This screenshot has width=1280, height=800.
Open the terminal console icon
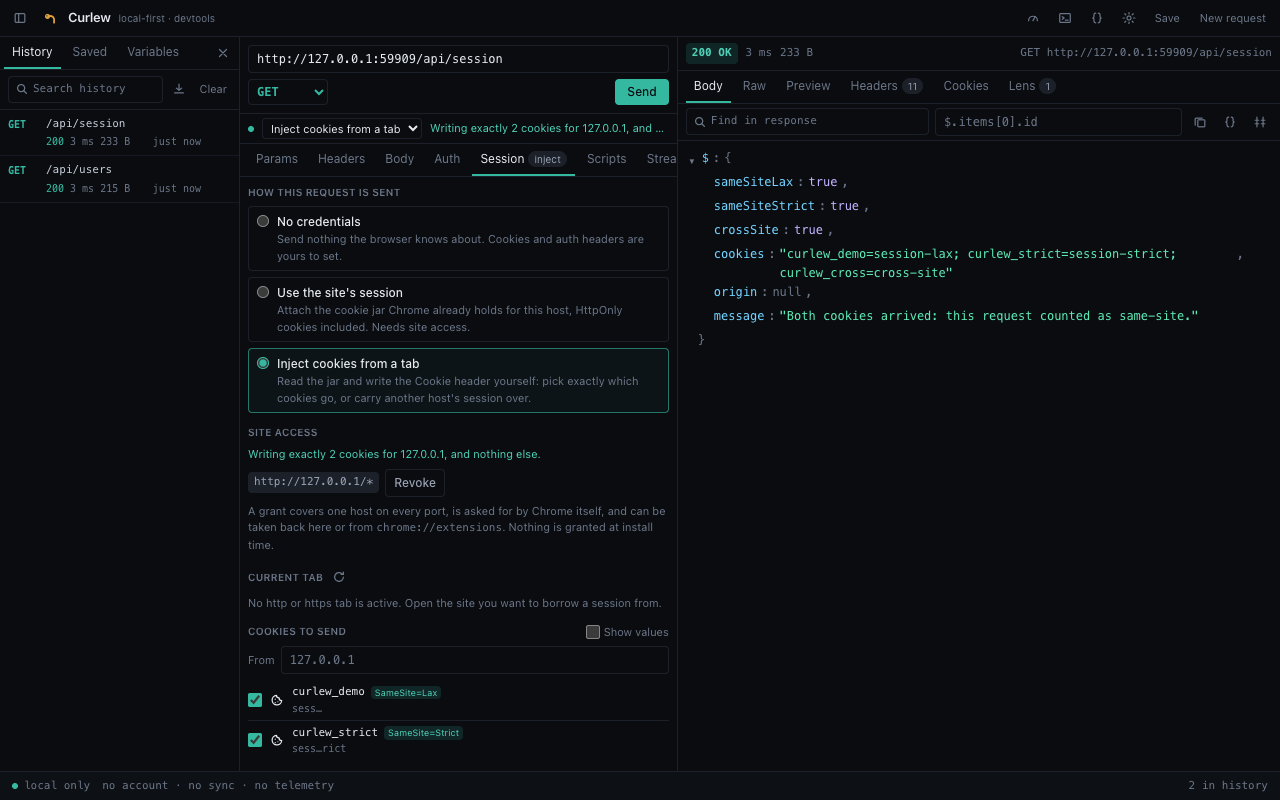coord(1065,18)
